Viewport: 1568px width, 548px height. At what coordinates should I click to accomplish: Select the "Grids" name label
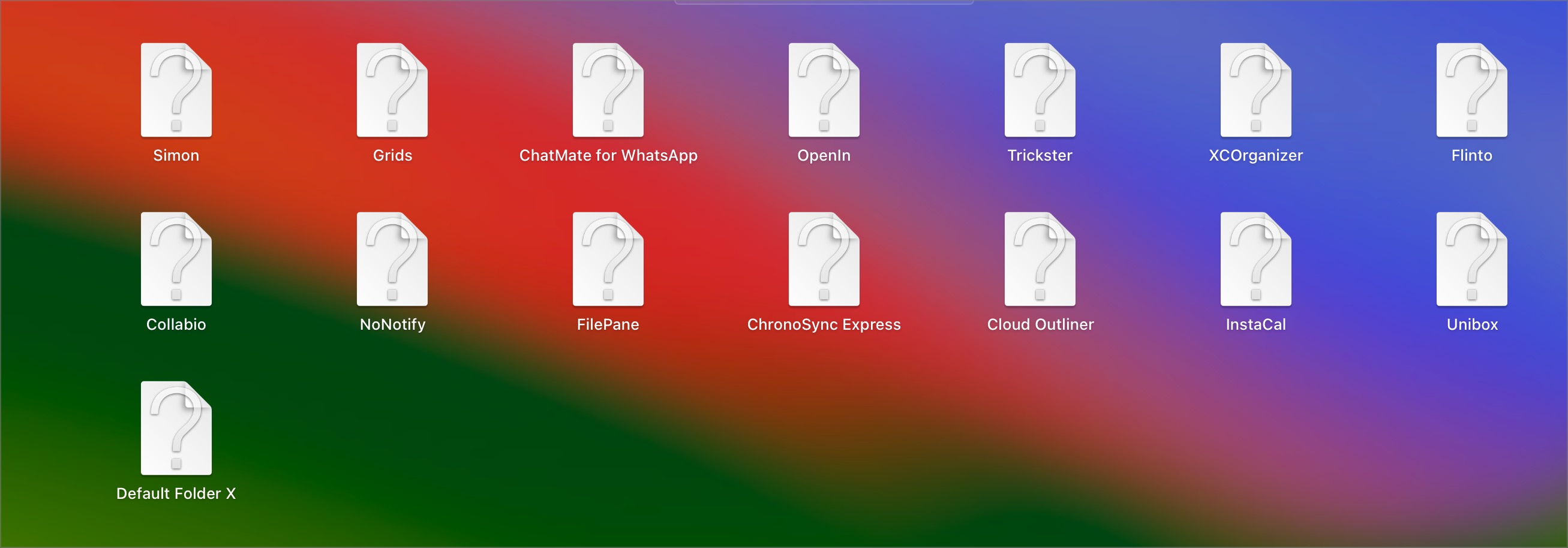(393, 156)
